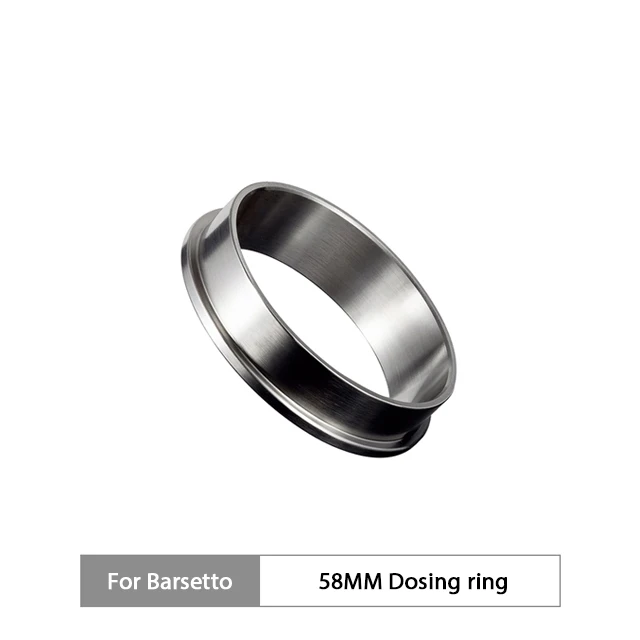
Task: Click the stainless steel dosing ring image
Action: click(318, 319)
